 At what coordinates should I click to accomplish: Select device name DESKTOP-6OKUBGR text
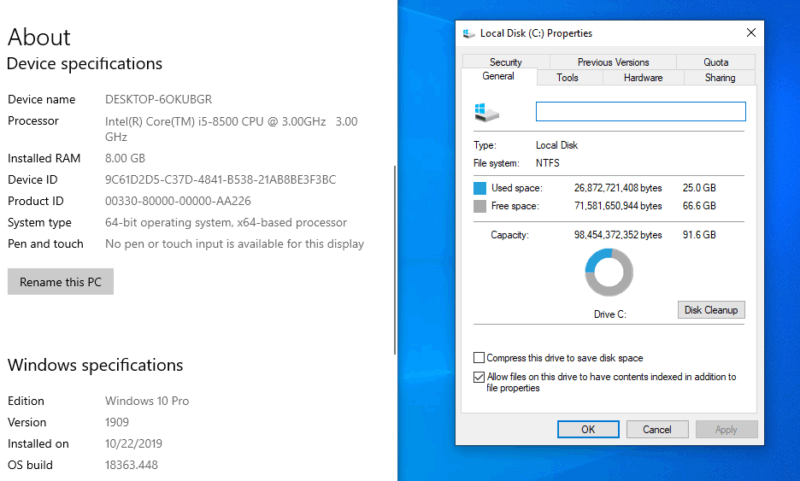coord(158,99)
